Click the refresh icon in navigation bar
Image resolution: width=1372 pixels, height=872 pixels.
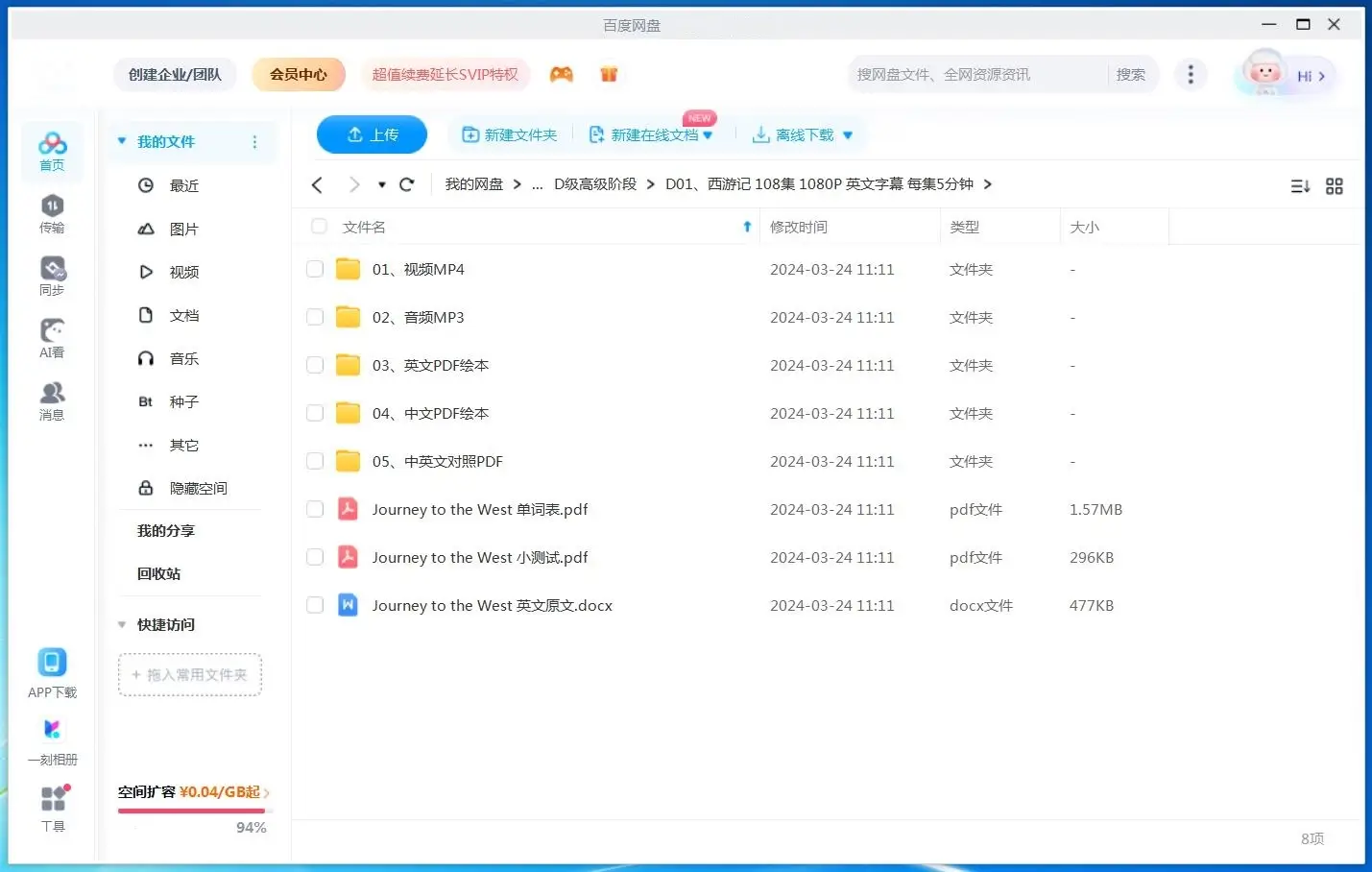coord(407,184)
